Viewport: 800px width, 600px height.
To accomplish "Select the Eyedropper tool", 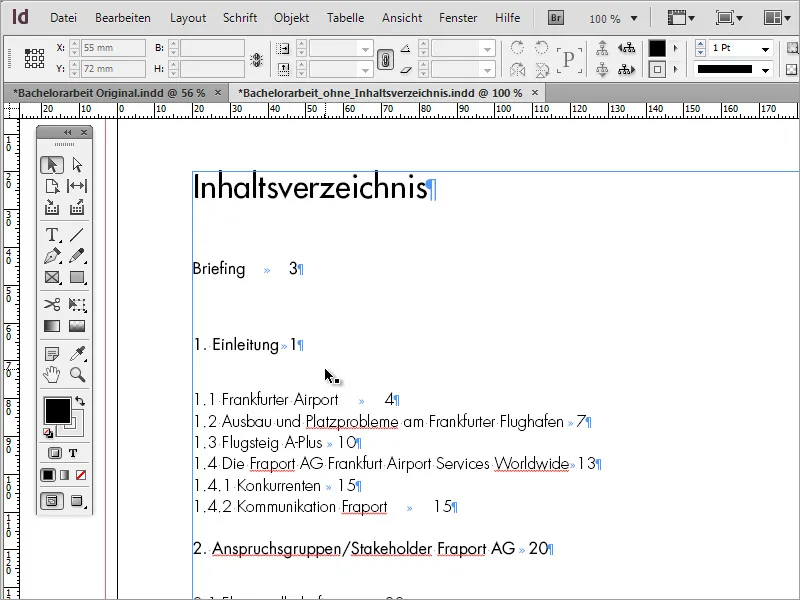I will [x=77, y=353].
